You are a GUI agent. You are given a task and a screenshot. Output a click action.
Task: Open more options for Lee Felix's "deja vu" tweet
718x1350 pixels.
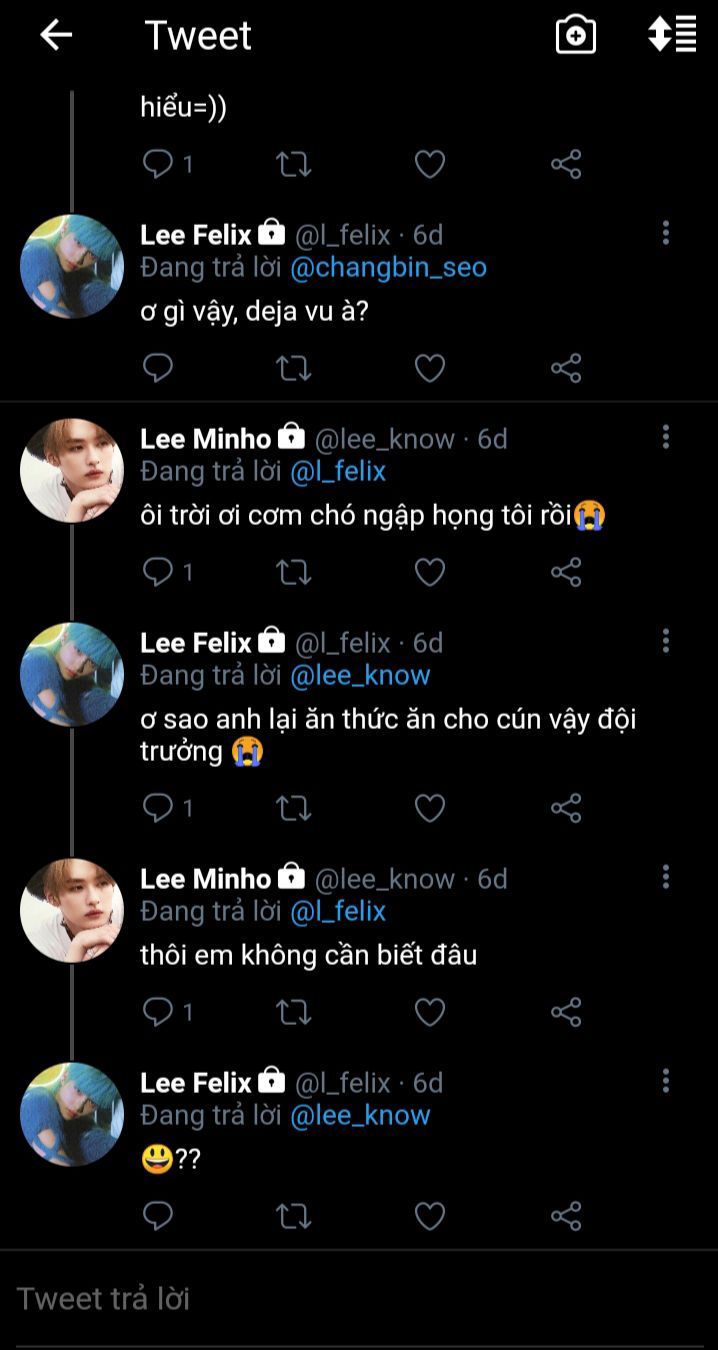pyautogui.click(x=666, y=234)
